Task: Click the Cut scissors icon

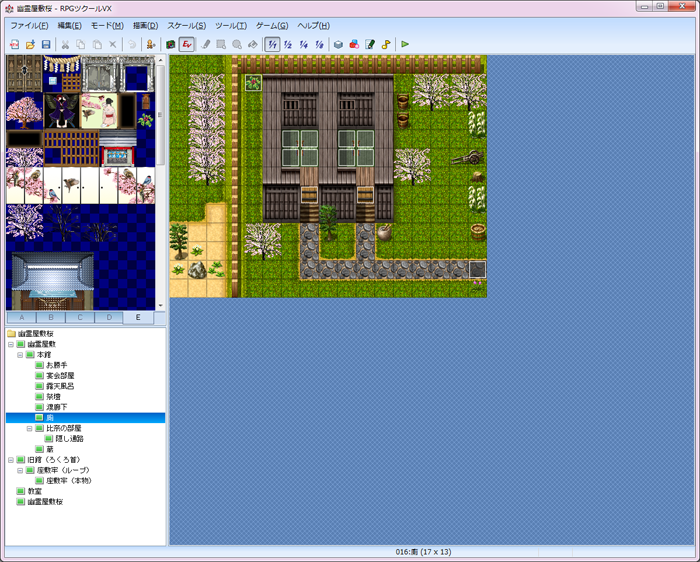Action: [x=65, y=44]
